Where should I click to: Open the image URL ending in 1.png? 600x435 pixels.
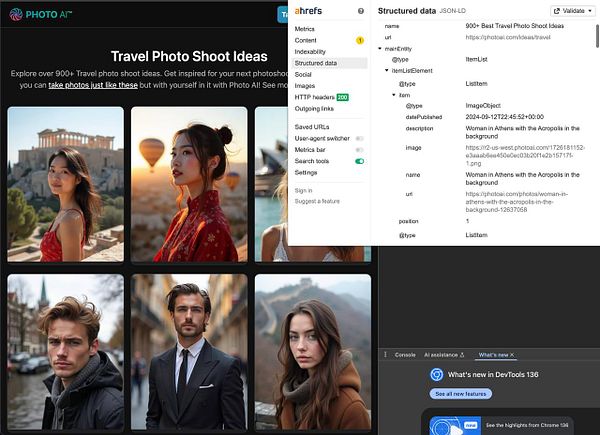(525, 155)
